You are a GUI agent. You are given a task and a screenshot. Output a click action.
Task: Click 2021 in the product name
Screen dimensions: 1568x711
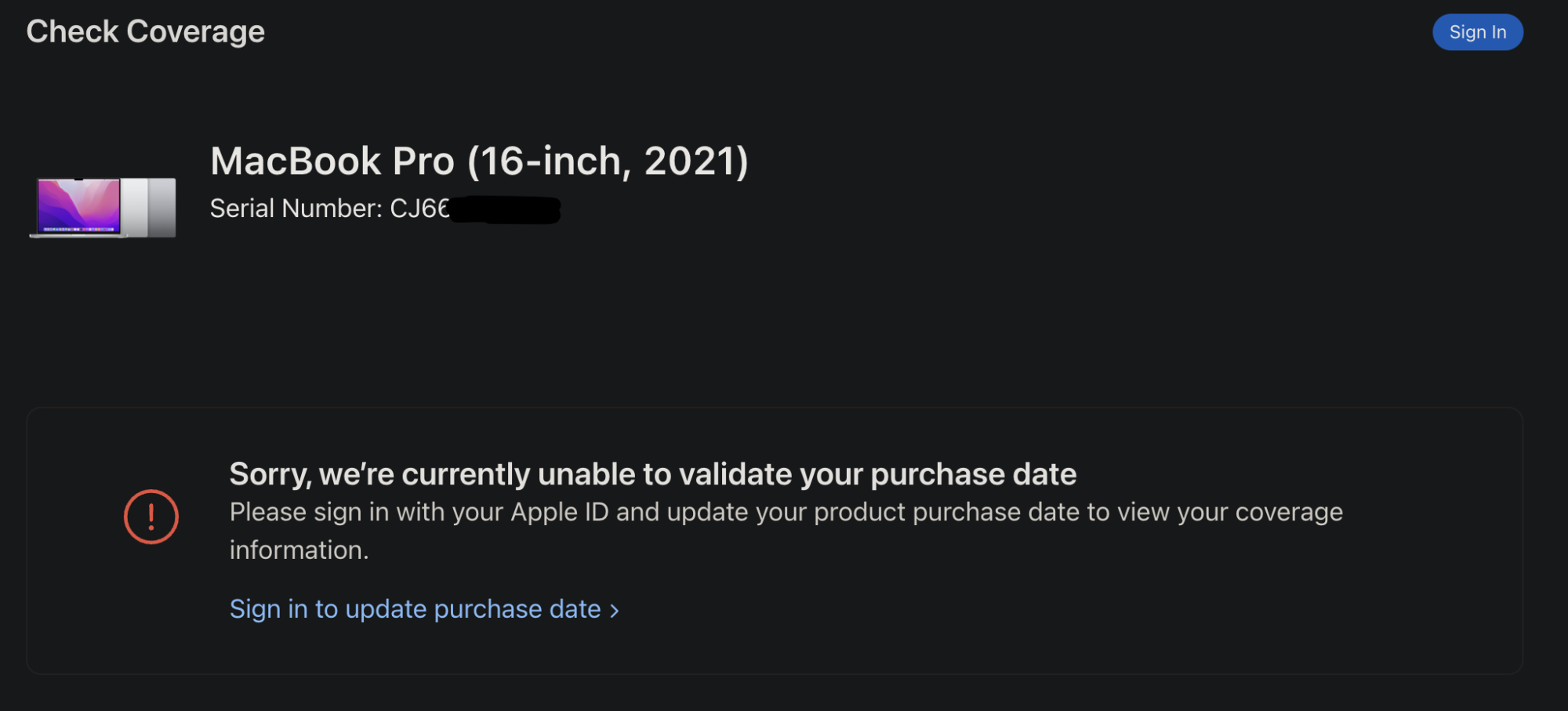(695, 161)
